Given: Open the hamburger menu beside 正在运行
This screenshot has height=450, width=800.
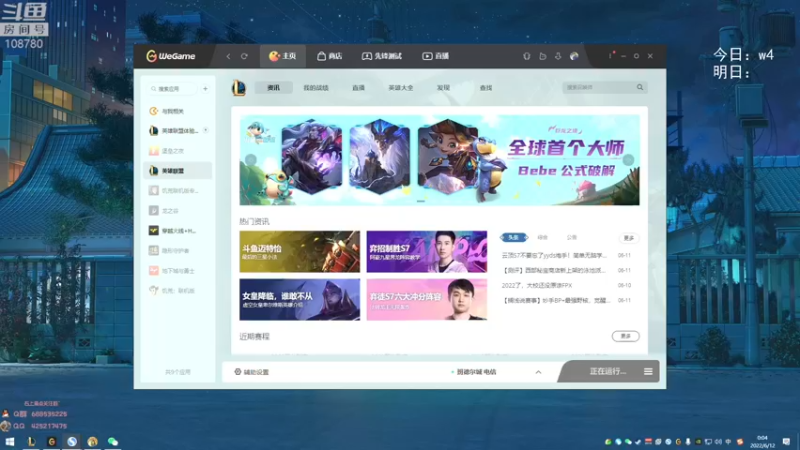Looking at the screenshot, I should pos(648,371).
